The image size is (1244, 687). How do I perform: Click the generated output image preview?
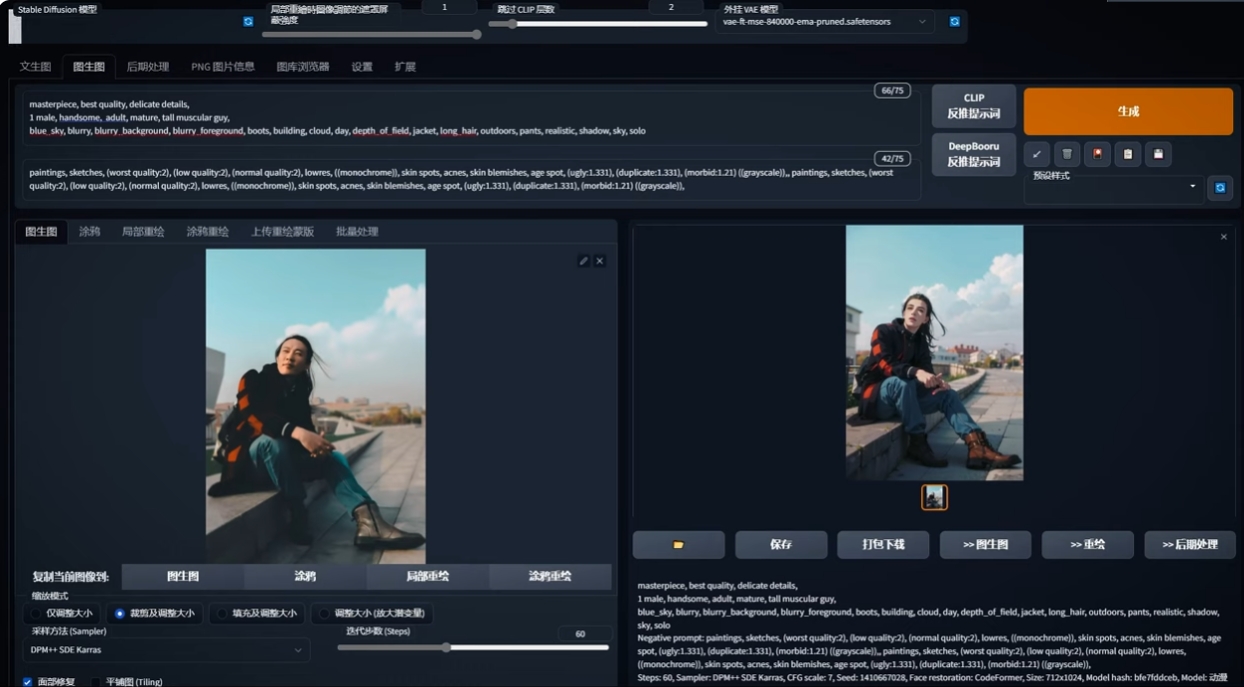tap(934, 353)
